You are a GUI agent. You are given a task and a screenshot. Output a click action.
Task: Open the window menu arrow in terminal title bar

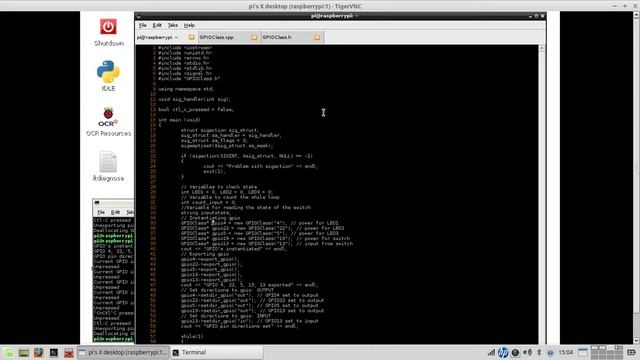pyautogui.click(x=139, y=16)
